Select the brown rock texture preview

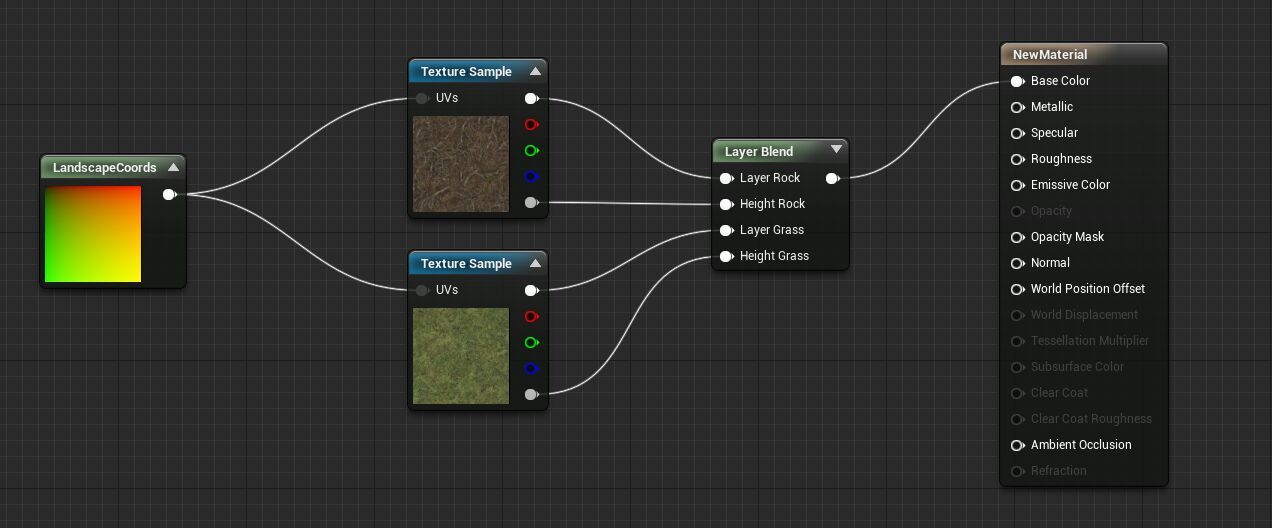(461, 164)
